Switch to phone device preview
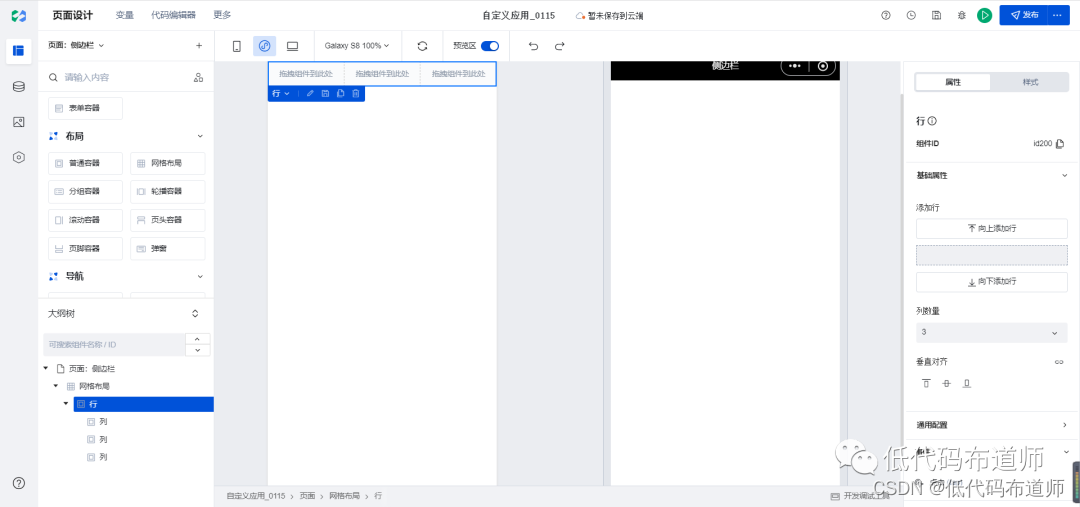The image size is (1080, 507). [236, 46]
